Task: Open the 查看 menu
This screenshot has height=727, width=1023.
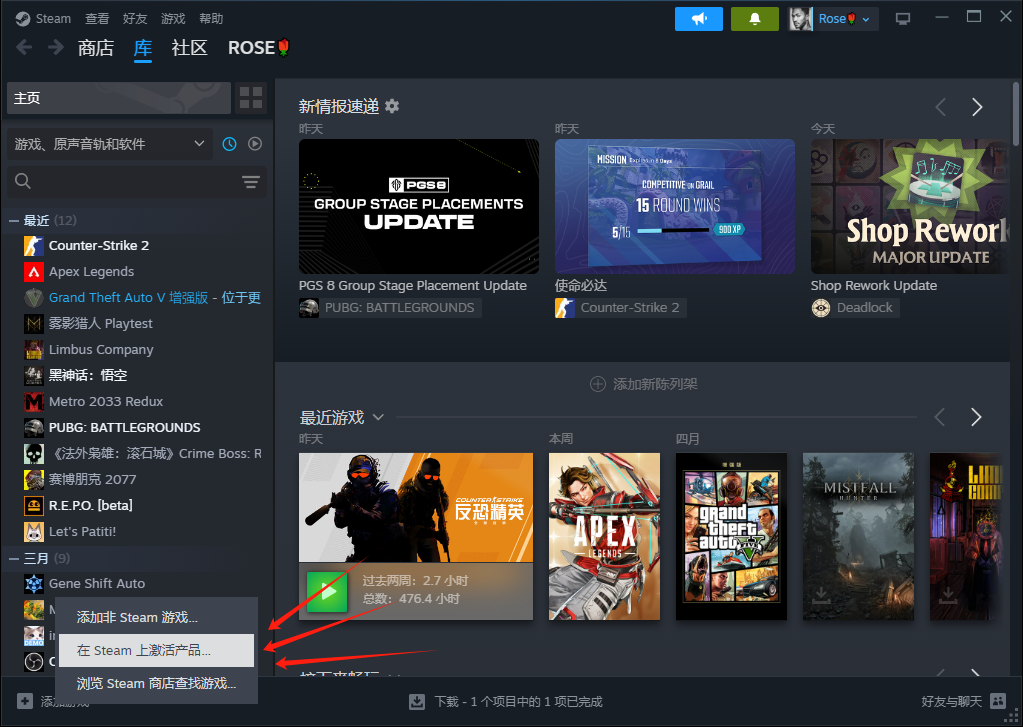Action: [97, 18]
